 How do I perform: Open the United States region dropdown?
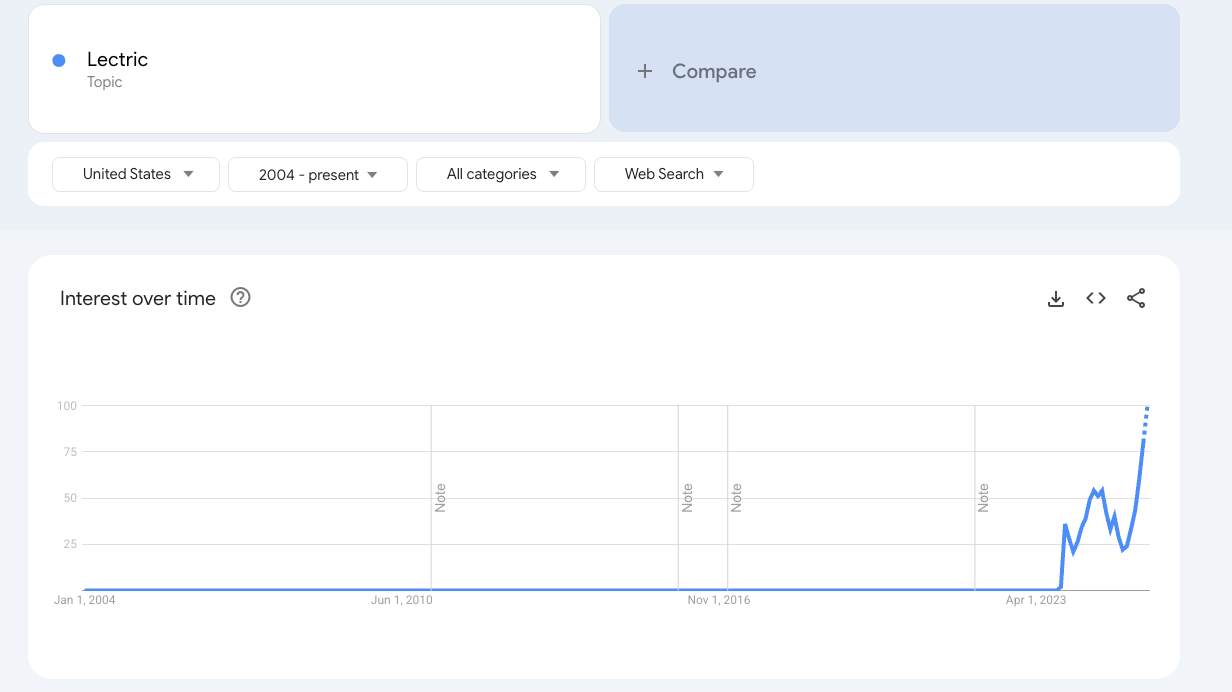135,174
